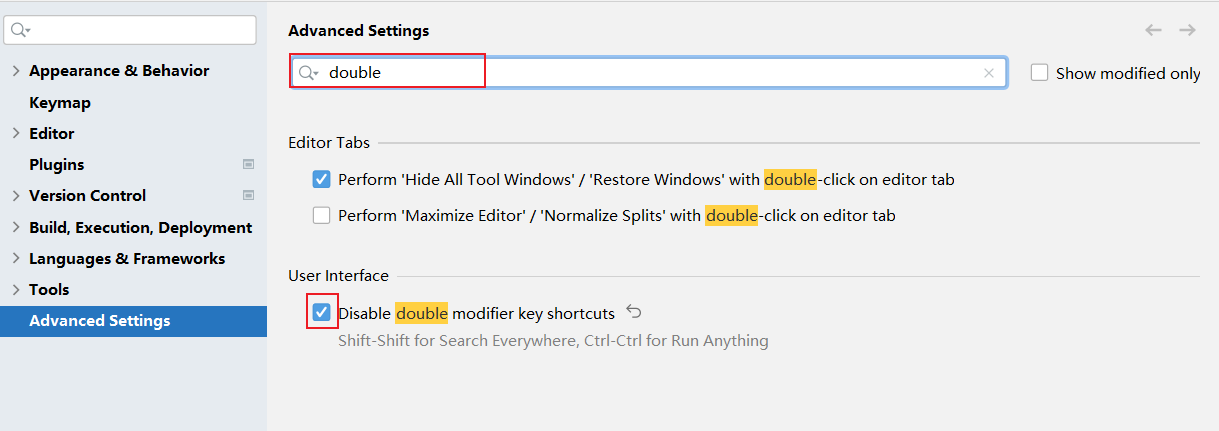
Task: Enable Maximize Editor with double-click option
Action: tap(321, 215)
